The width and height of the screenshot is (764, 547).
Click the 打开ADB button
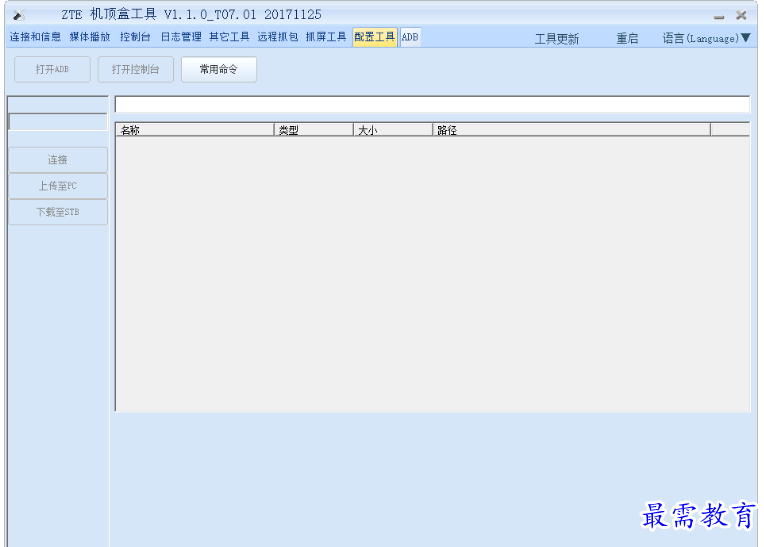pos(52,69)
